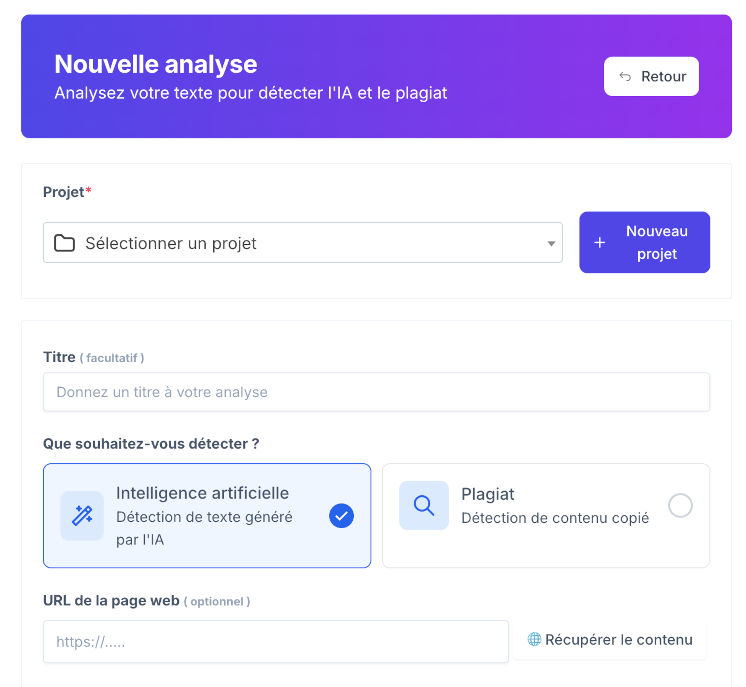Click the back arrow icon beside Retour
This screenshot has height=687, width=746.
click(x=625, y=77)
